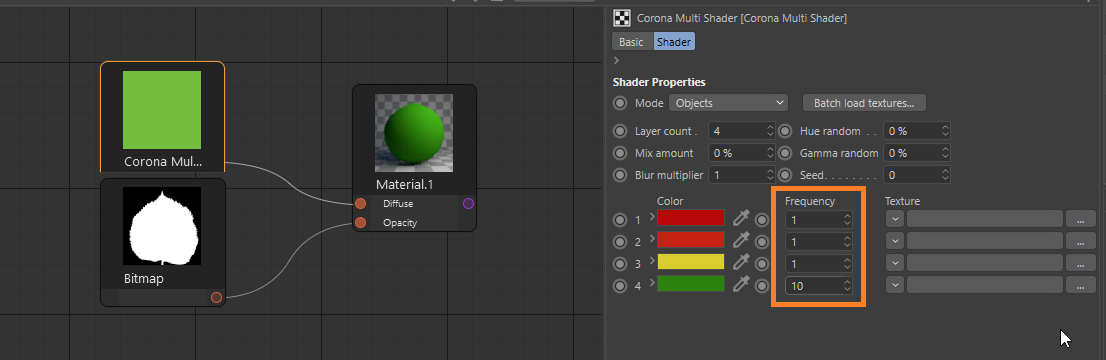
Task: Toggle the Layer count animation dot
Action: coord(620,131)
